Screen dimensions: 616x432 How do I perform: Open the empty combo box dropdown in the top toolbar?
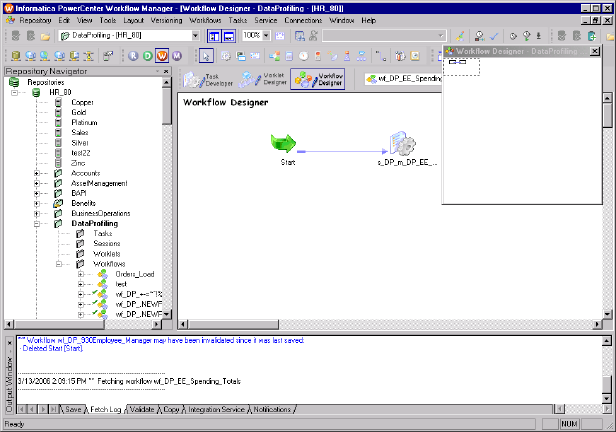(x=441, y=36)
